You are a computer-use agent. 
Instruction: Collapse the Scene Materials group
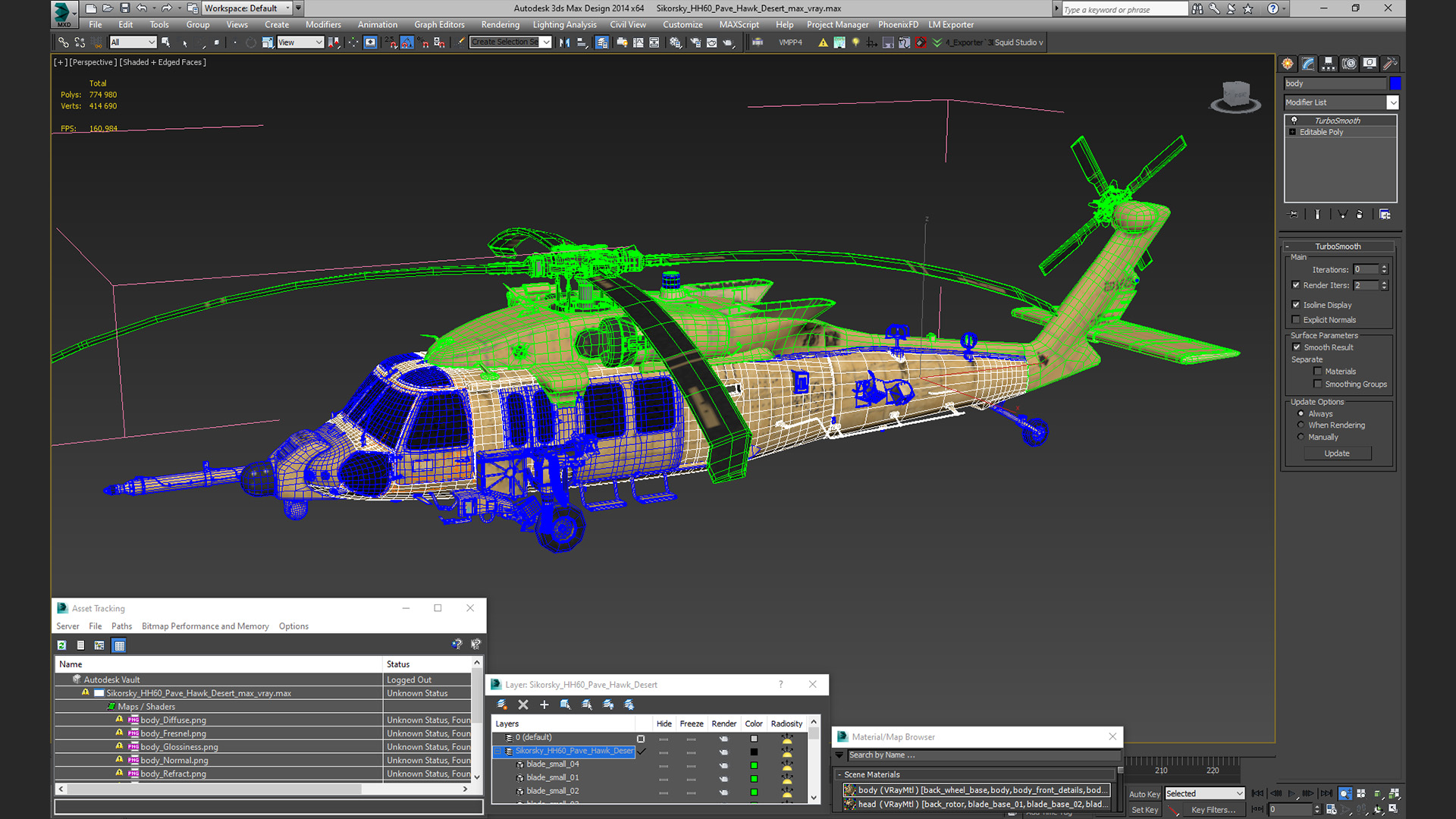click(x=976, y=774)
